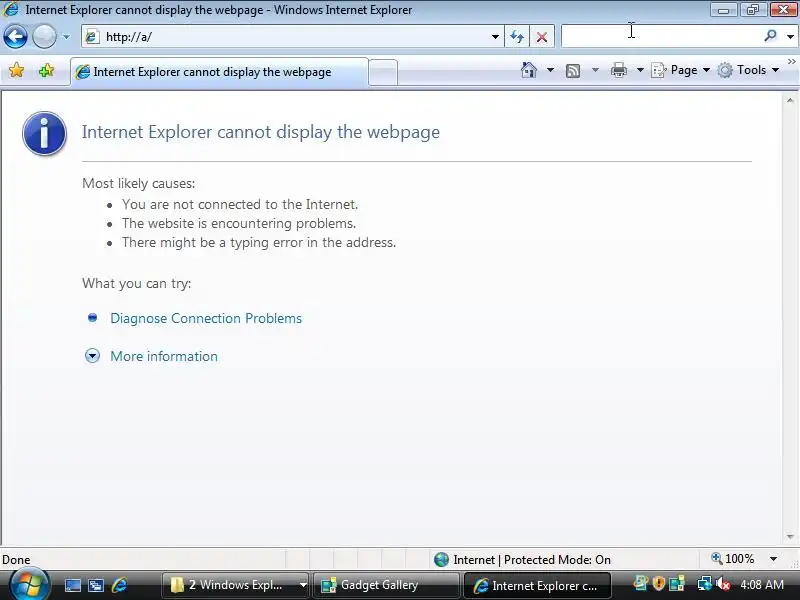Click the vertical scrollbar down arrow
The width and height of the screenshot is (800, 600).
coord(790,537)
